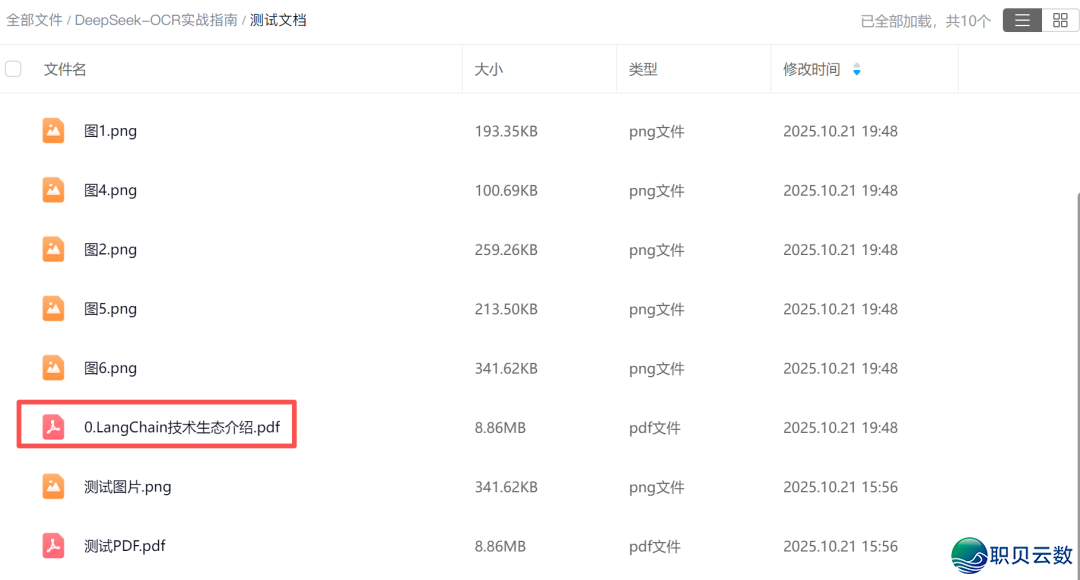The height and width of the screenshot is (580, 1080).
Task: Click the image icon beside 图4.png
Action: (53, 190)
